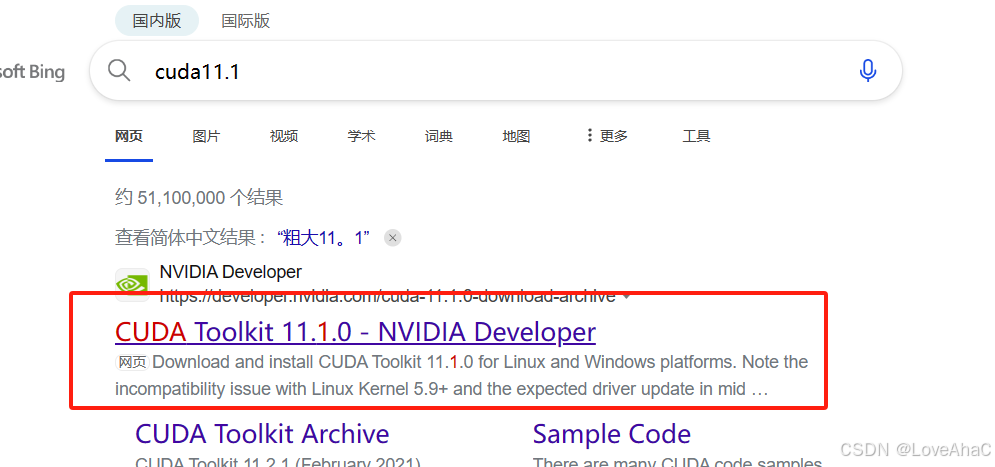
Task: Expand the URL dropdown arrow for NVIDIA result
Action: tap(627, 296)
